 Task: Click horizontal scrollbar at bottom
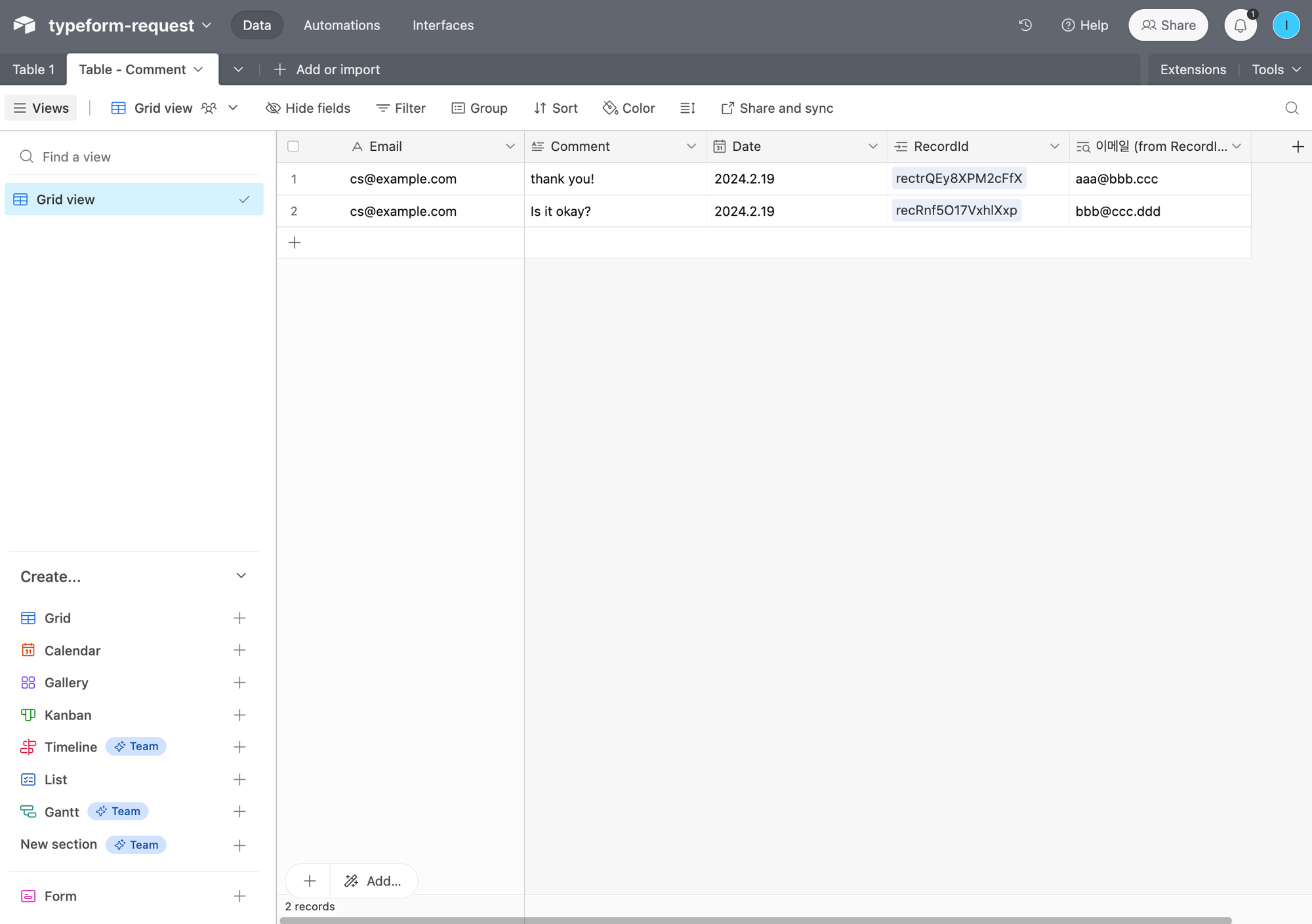click(756, 920)
